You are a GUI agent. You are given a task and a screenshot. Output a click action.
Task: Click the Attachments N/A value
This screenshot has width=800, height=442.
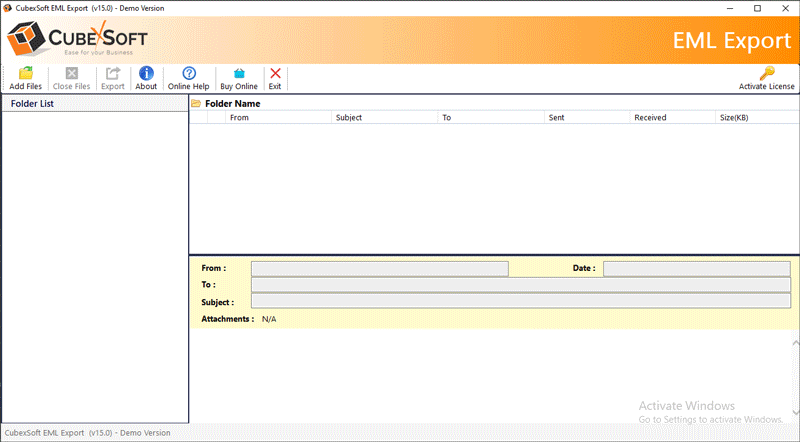point(269,319)
